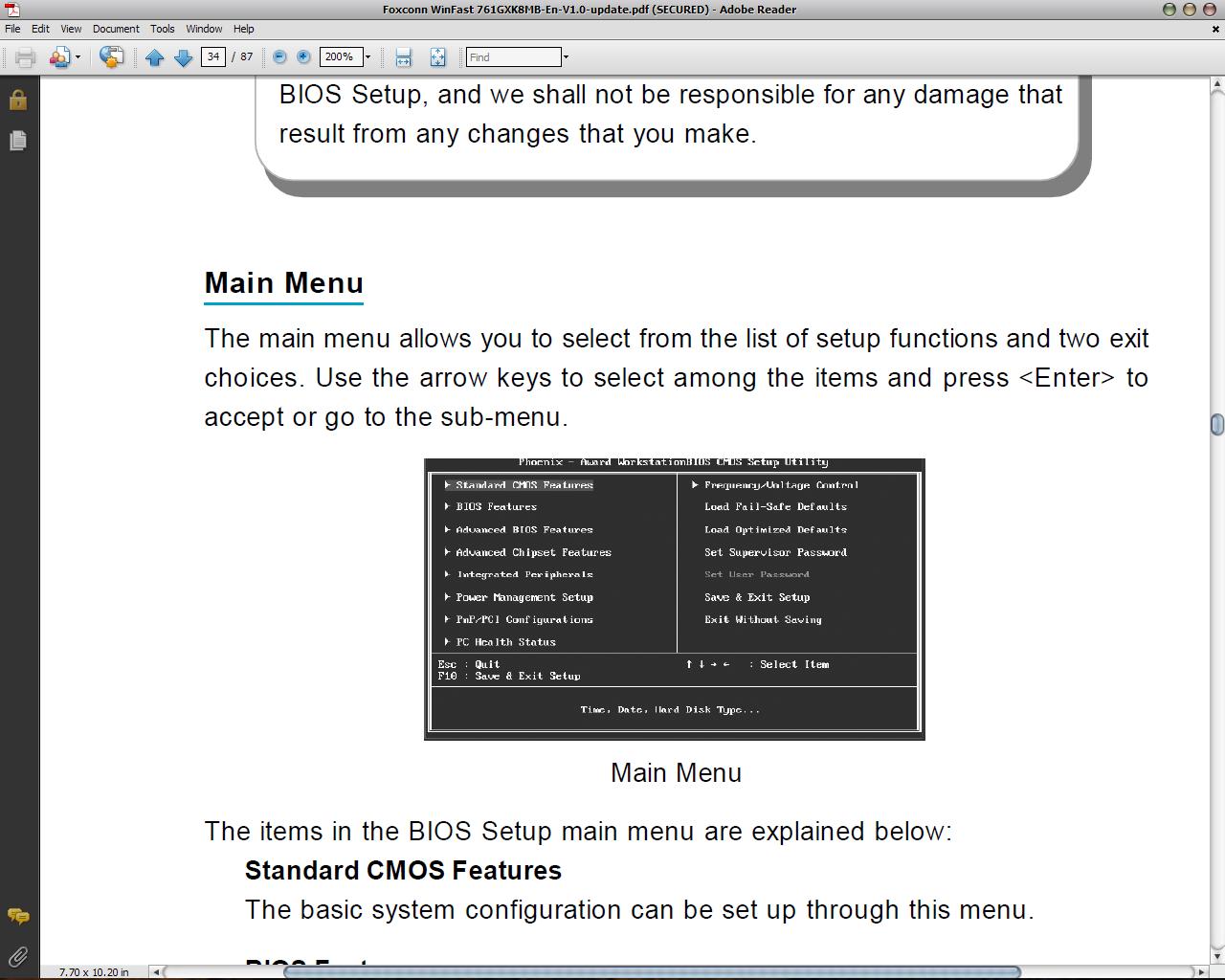This screenshot has height=980, width=1225.
Task: Click 'PnP/PCI Configurations' in BIOS image
Action: tap(524, 620)
